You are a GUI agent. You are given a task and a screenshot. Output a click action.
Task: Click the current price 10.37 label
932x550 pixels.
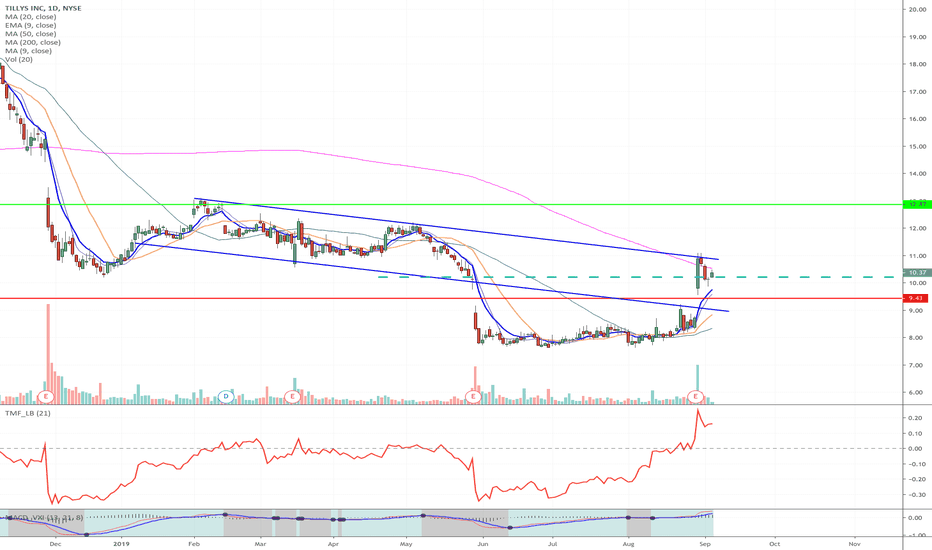pos(915,272)
